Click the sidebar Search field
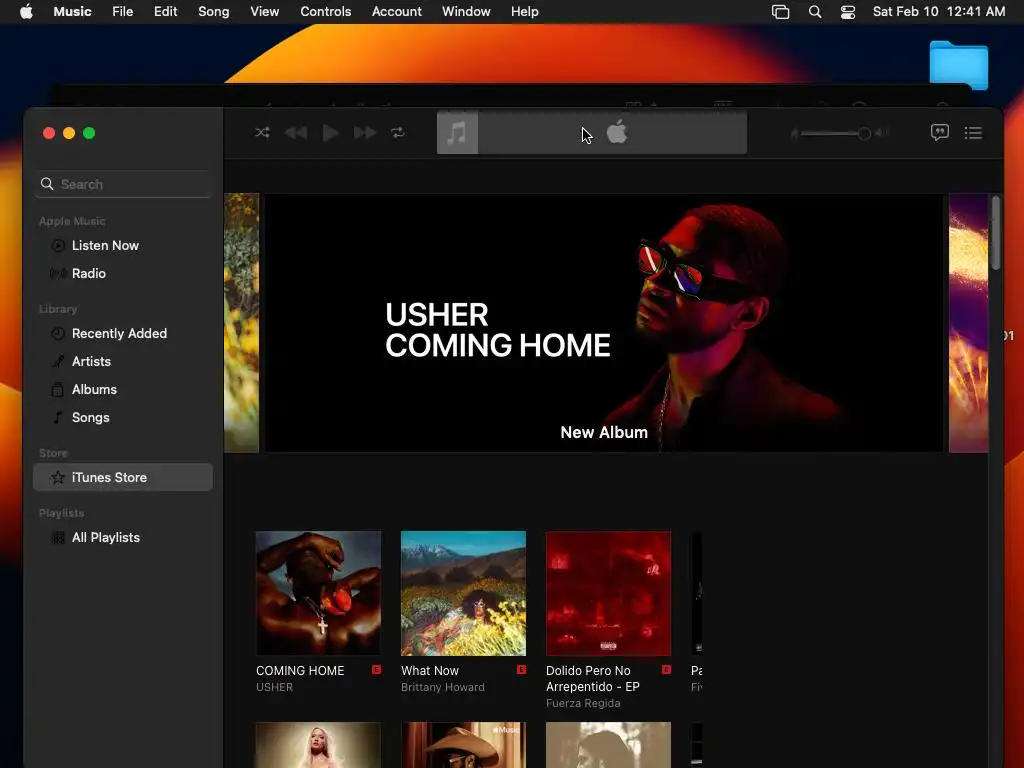 (123, 184)
